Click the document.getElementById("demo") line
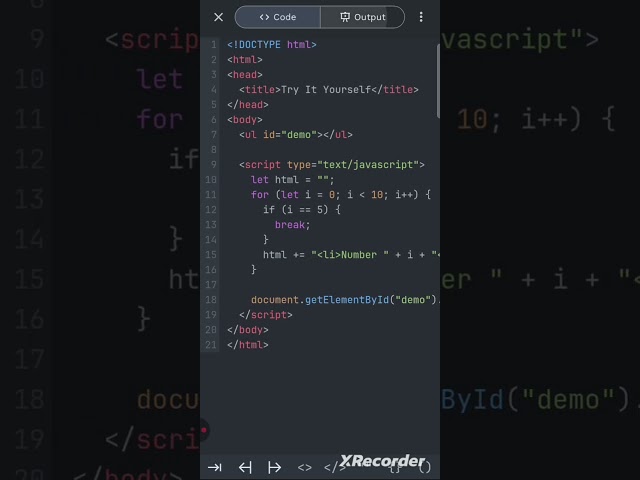This screenshot has width=640, height=480. coord(345,300)
